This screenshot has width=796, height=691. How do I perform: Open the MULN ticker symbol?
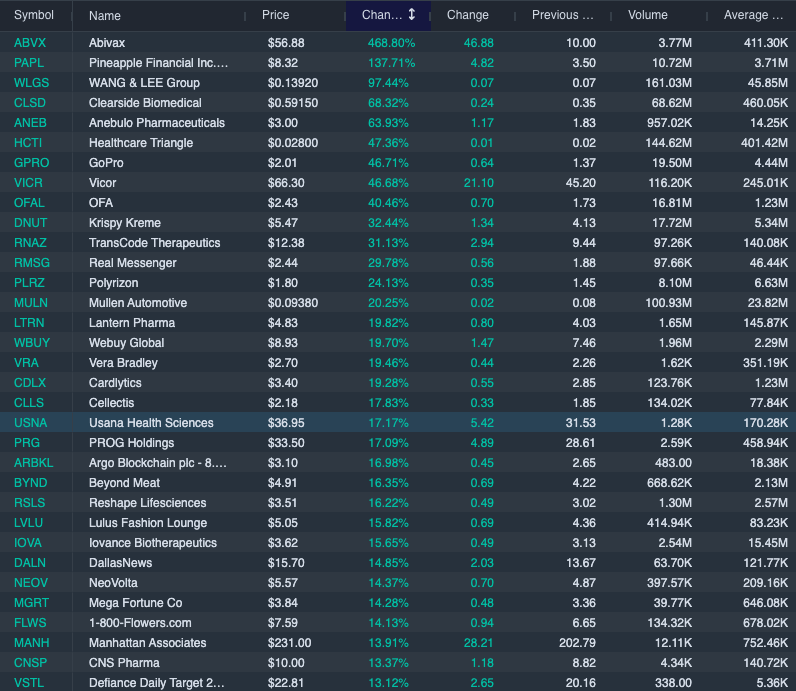coord(31,303)
